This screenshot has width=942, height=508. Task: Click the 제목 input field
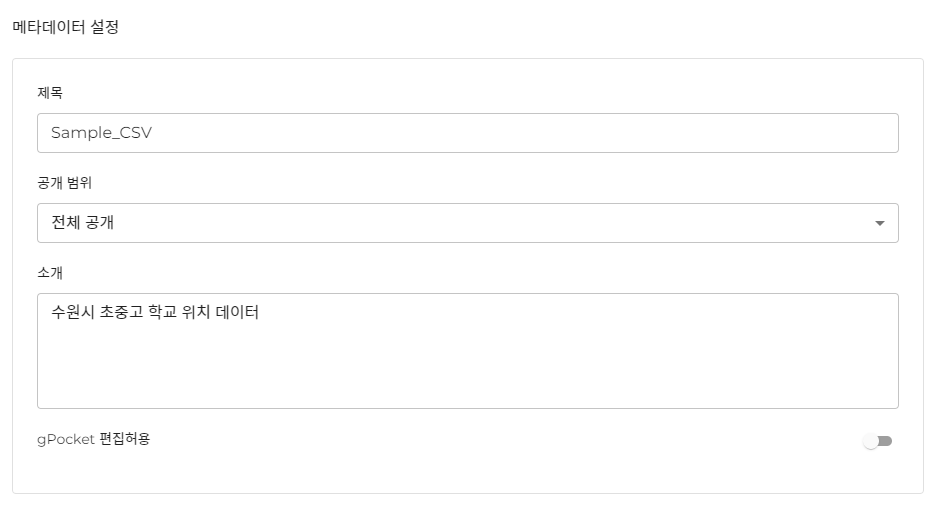click(x=467, y=133)
